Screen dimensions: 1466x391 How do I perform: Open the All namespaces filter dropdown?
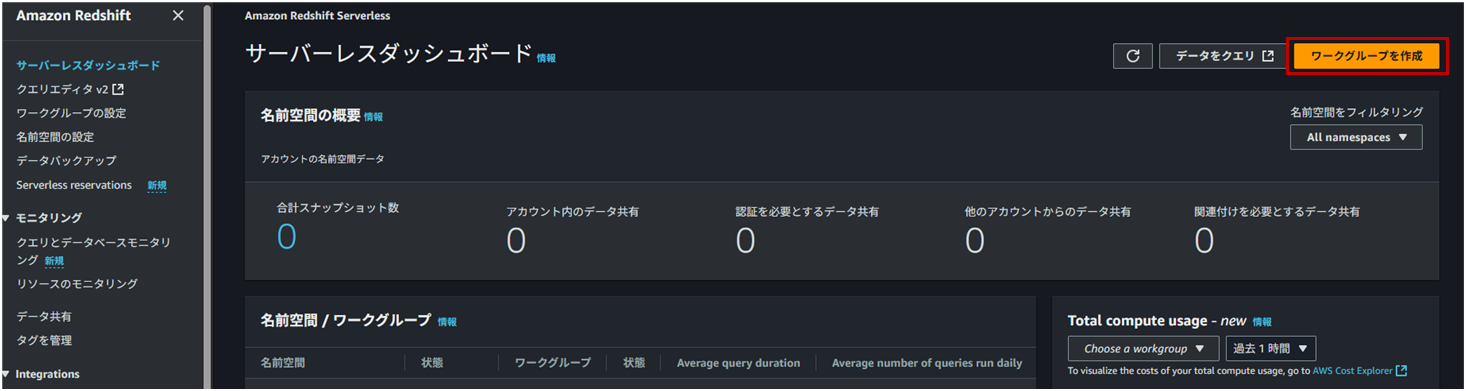(x=1356, y=138)
